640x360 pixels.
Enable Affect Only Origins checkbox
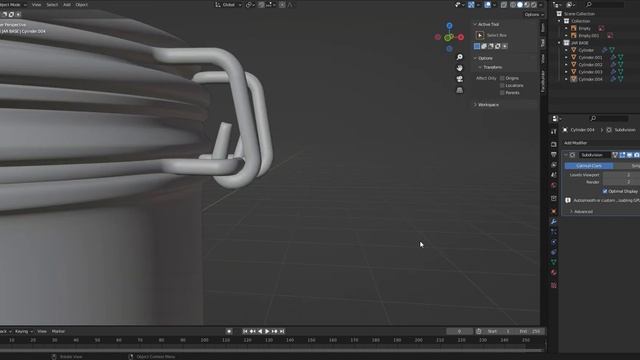[502, 78]
